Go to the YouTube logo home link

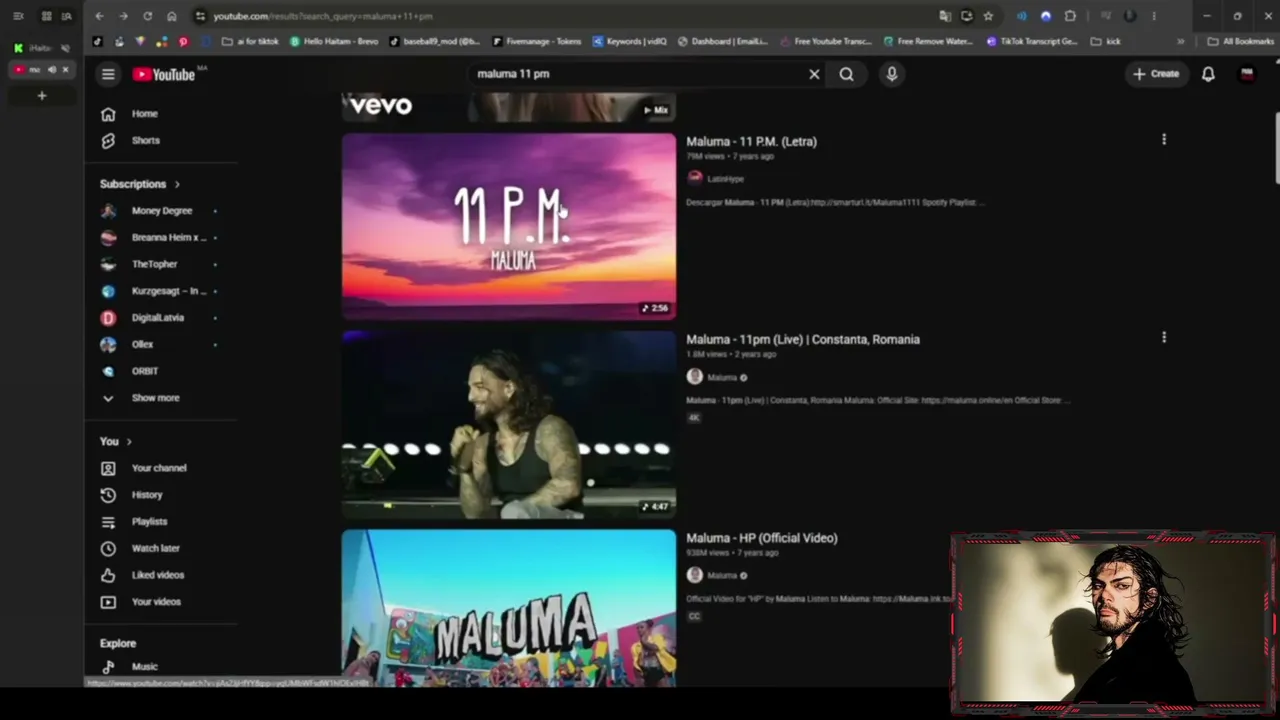coord(164,74)
